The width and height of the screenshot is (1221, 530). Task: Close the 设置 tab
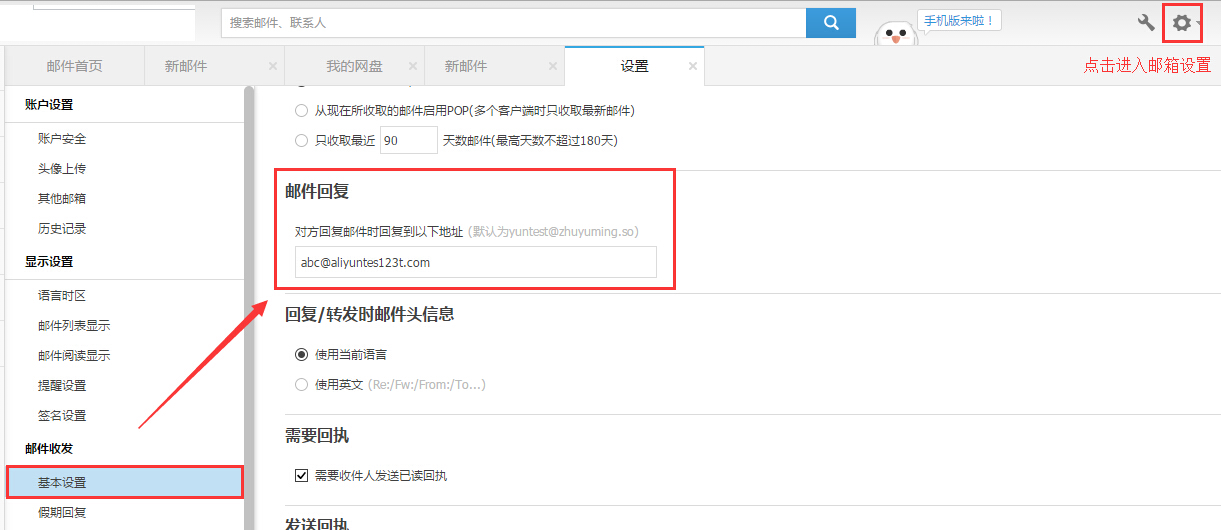tap(693, 66)
